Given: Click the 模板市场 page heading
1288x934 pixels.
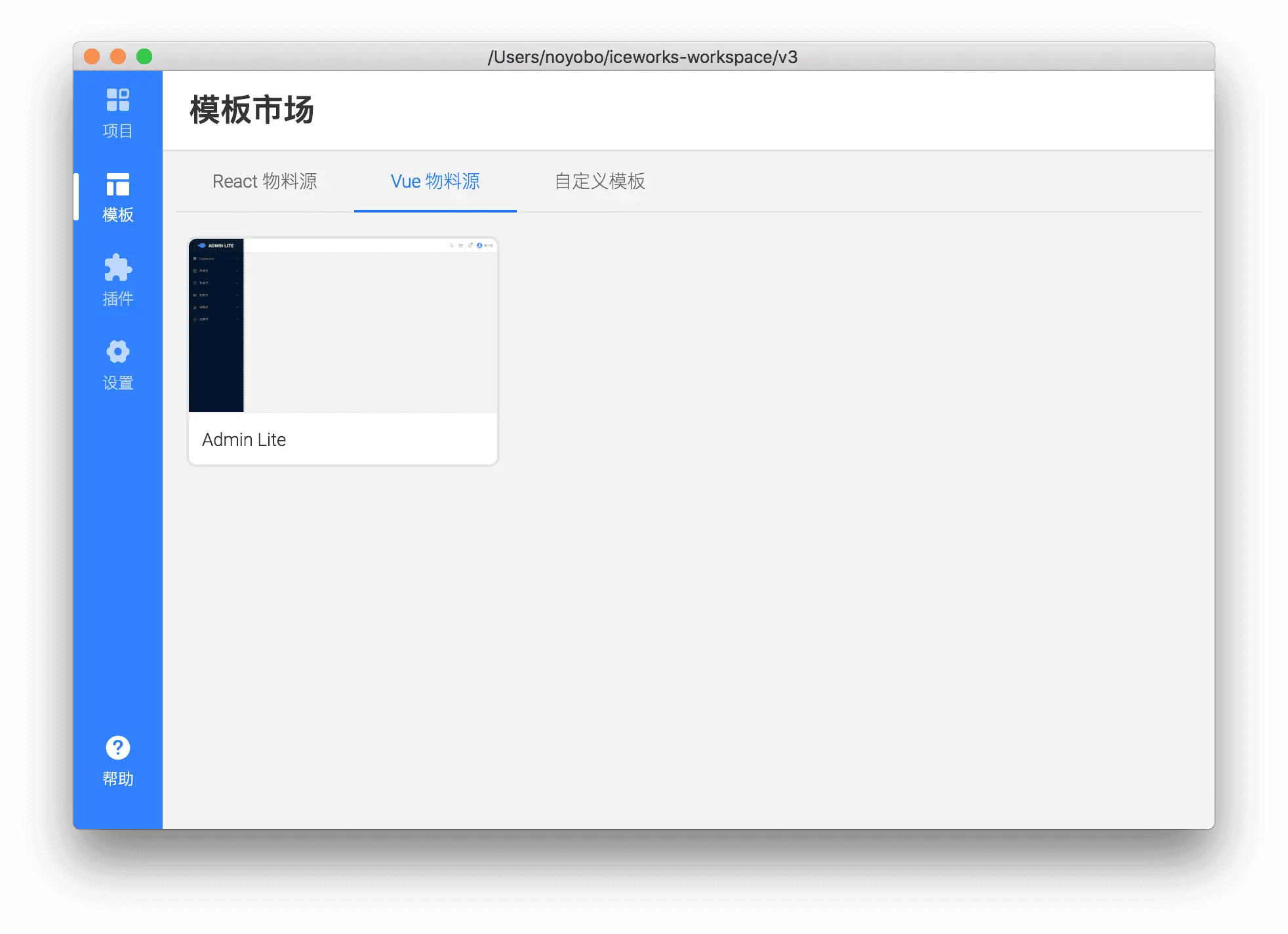Looking at the screenshot, I should pos(252,110).
